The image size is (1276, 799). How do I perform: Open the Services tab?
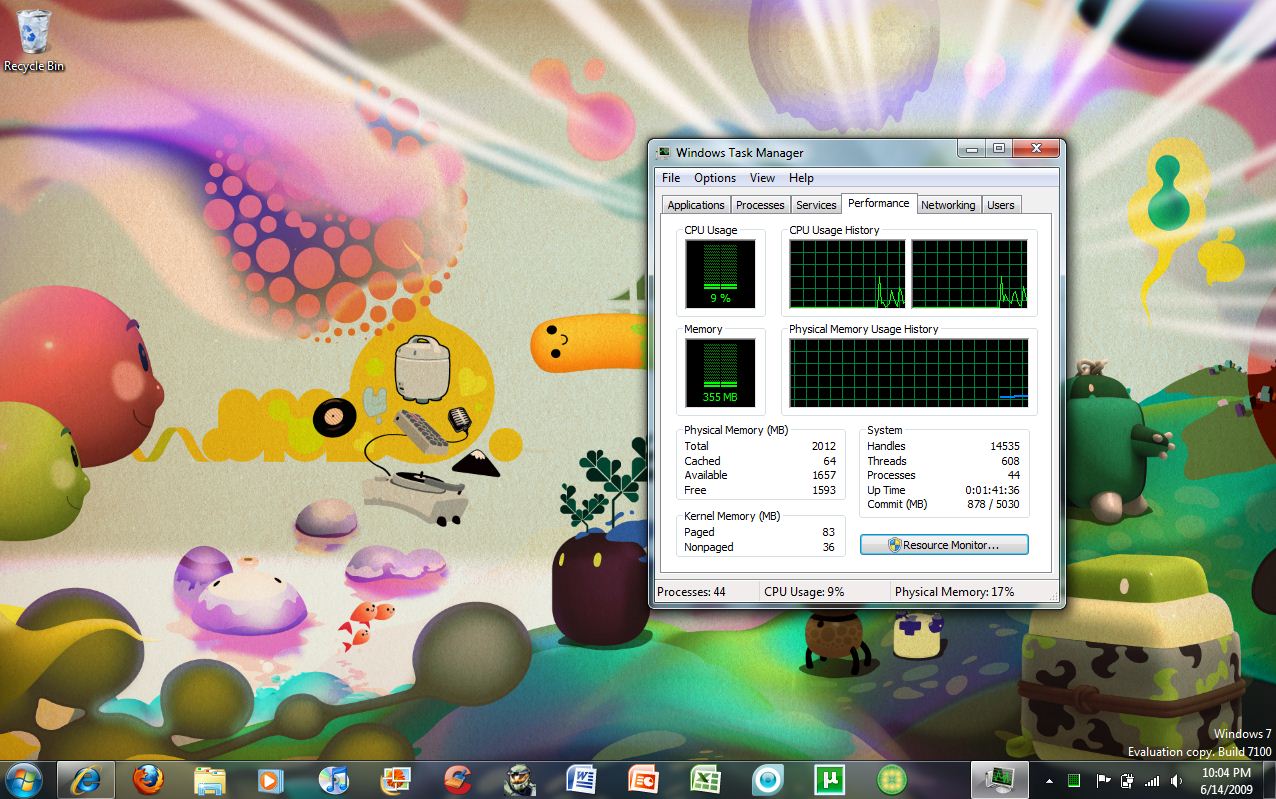pos(816,205)
